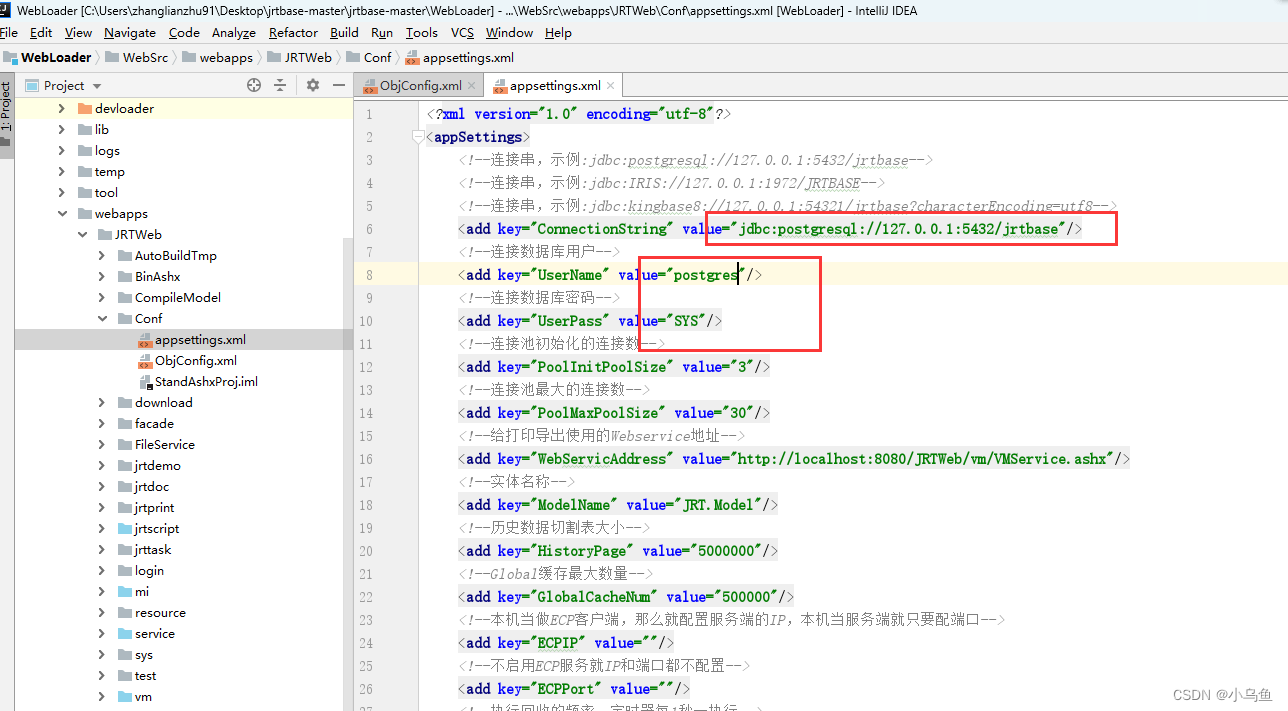Screen dimensions: 1288x711
Task: Open the File menu
Action: tap(9, 33)
